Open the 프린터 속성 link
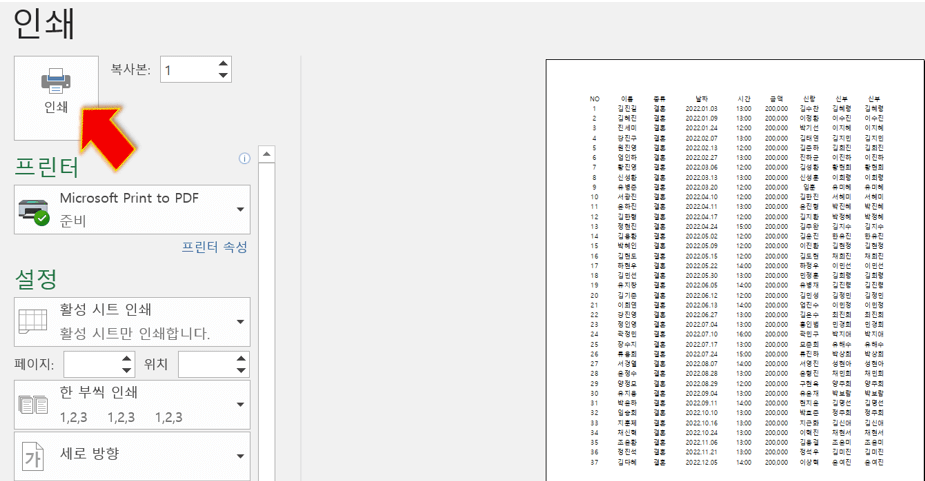 click(214, 247)
